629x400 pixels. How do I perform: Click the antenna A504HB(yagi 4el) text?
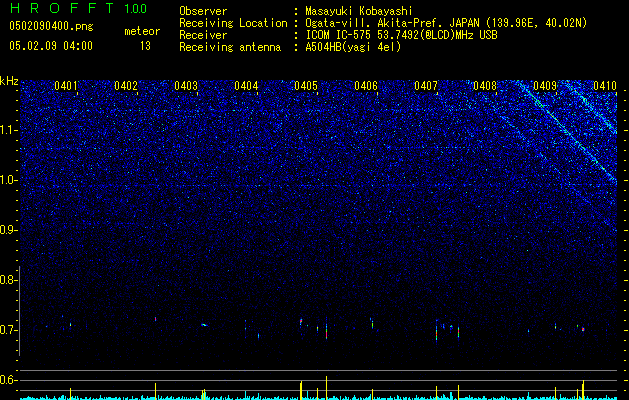(x=353, y=47)
